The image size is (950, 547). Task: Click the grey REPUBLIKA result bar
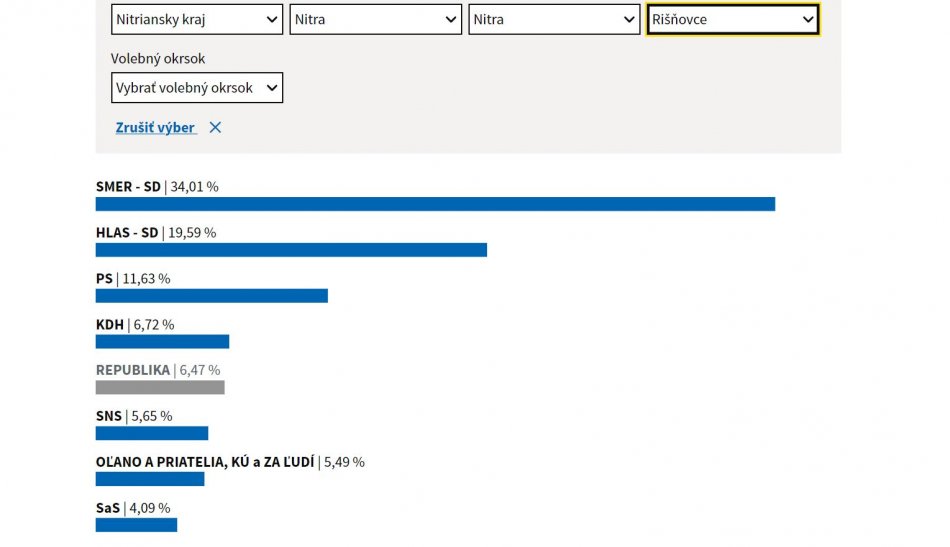point(160,388)
